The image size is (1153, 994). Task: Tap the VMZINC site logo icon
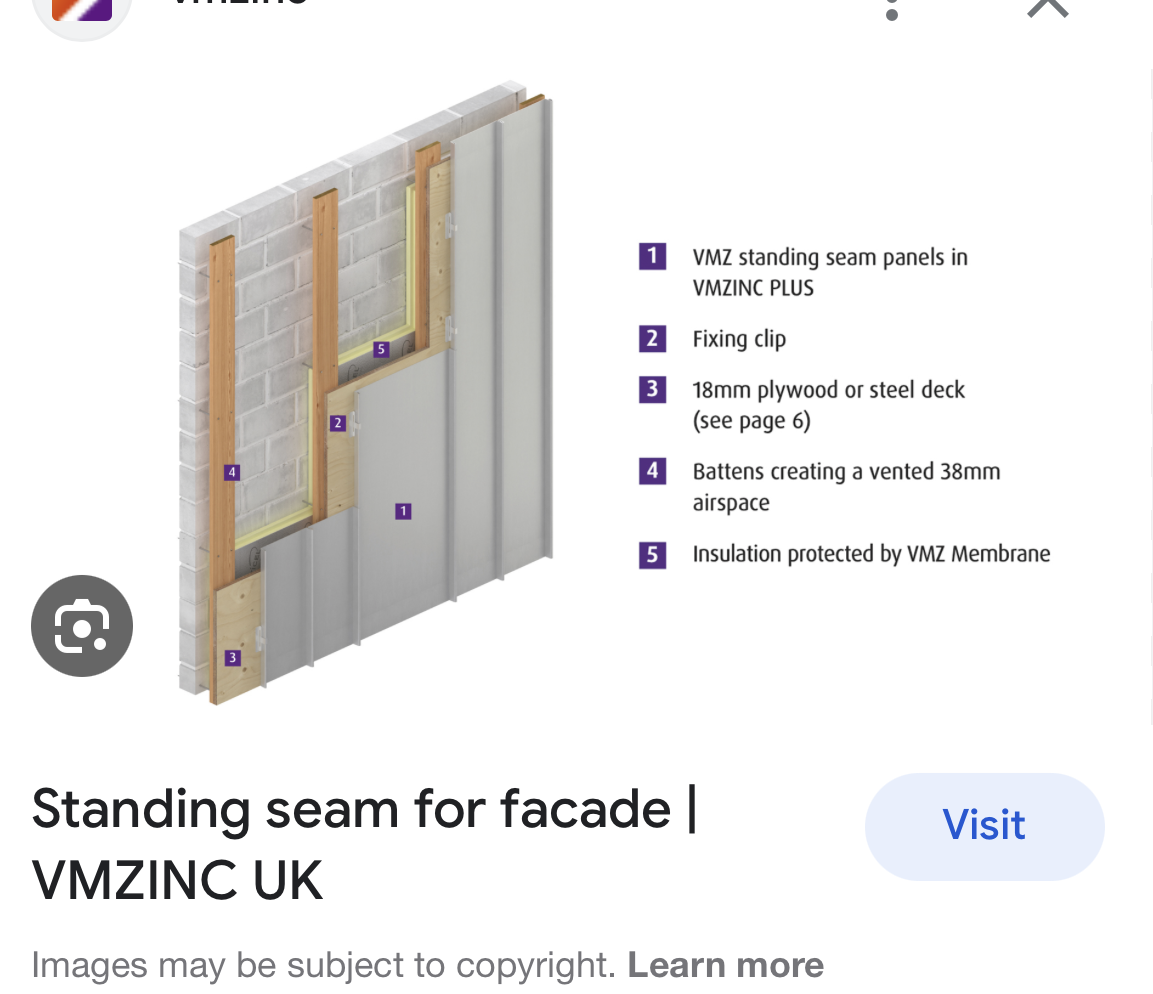[x=82, y=8]
